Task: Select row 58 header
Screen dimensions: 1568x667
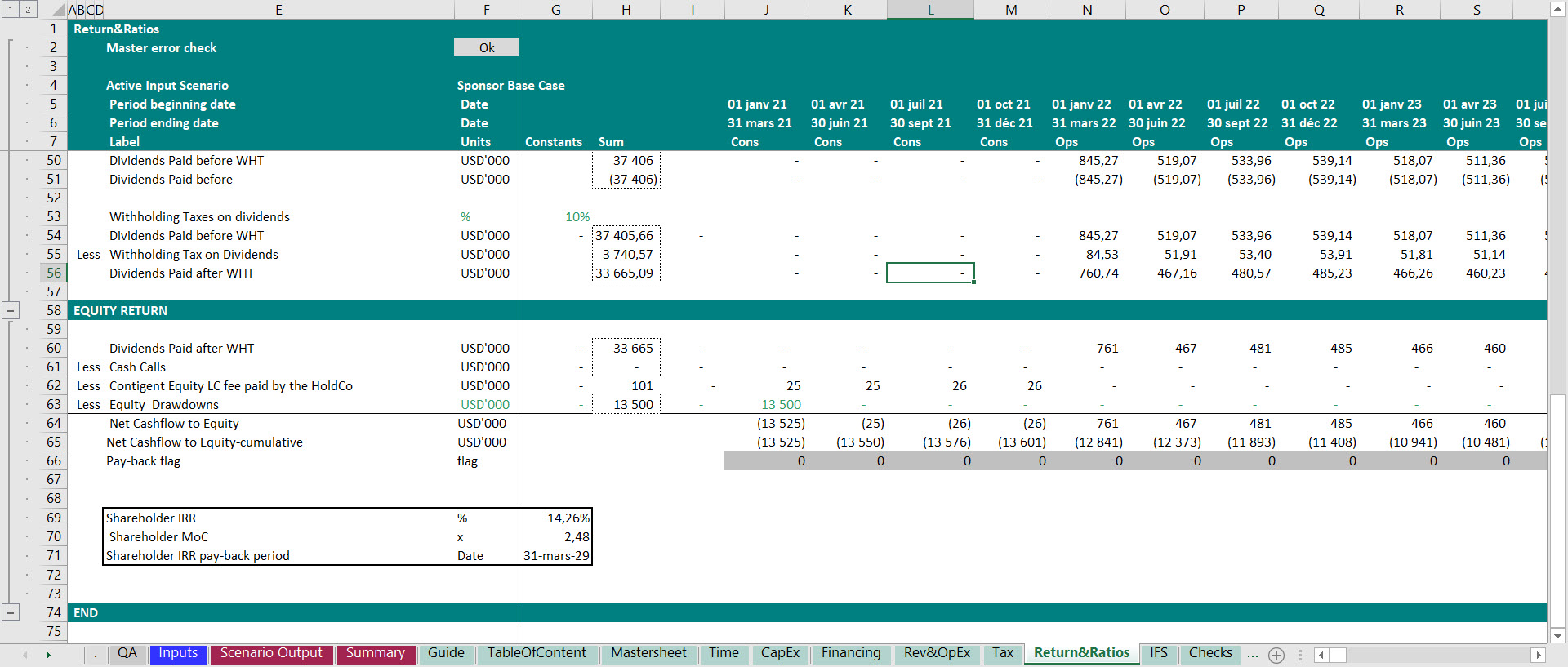Action: [x=54, y=310]
